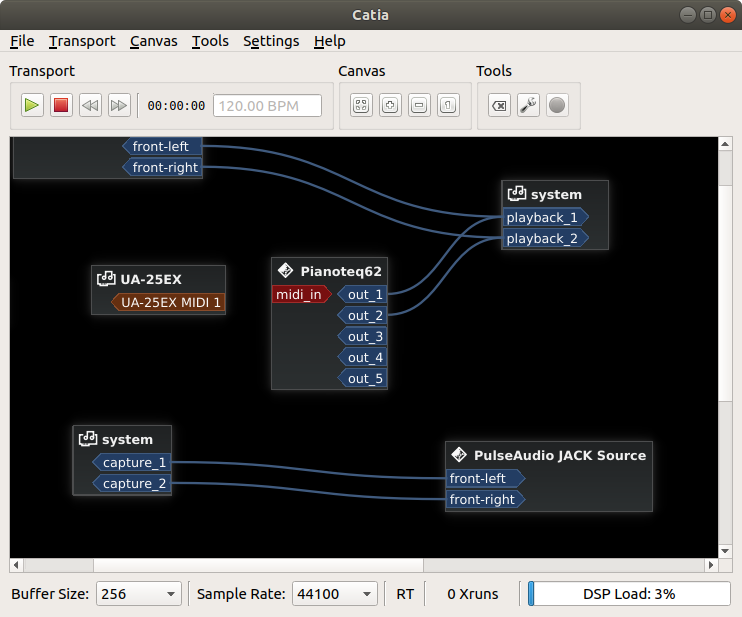Click the vertical scrollbar down arrow
The height and width of the screenshot is (617, 742).
725,551
